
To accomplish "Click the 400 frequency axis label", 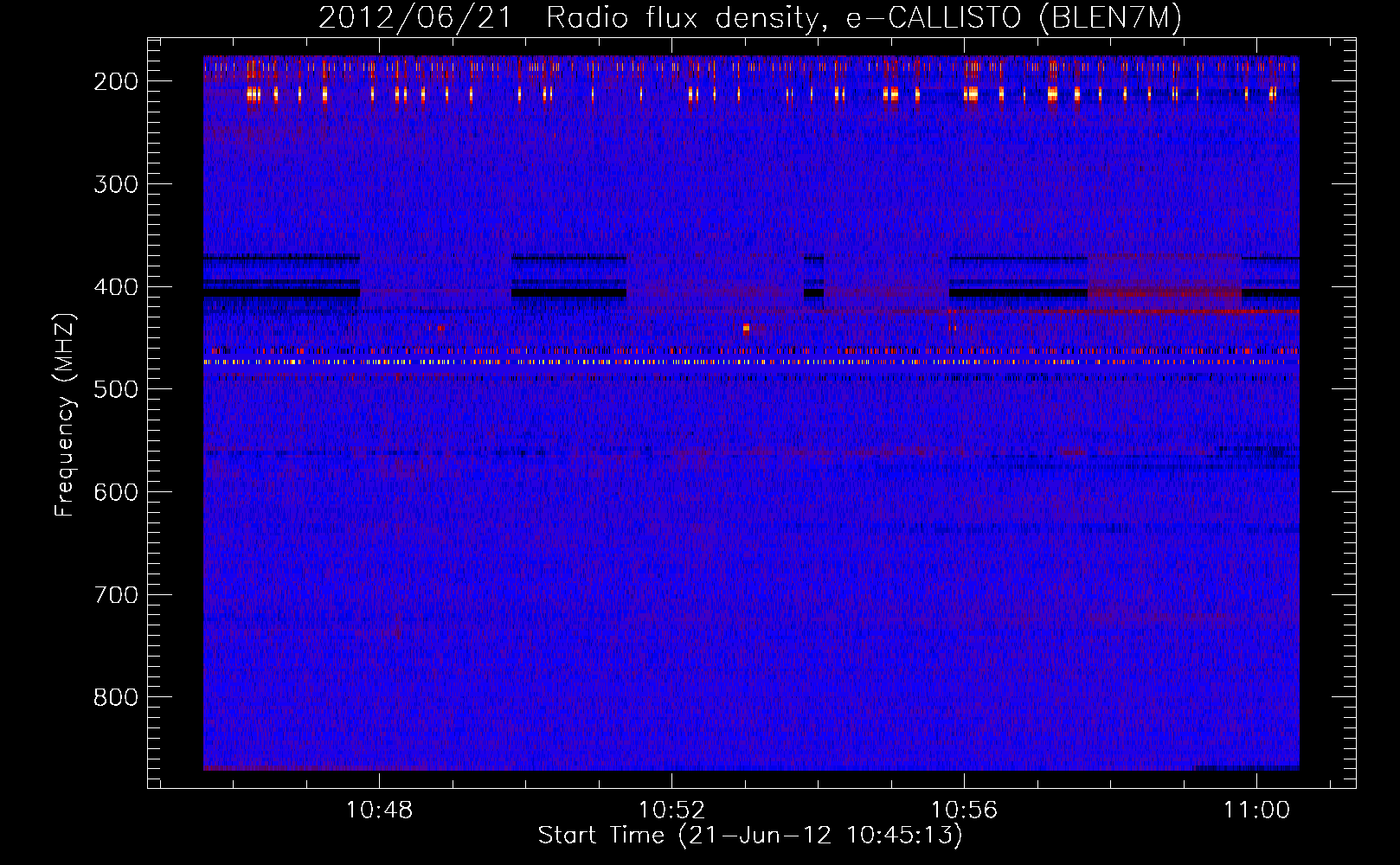I will click(x=116, y=287).
